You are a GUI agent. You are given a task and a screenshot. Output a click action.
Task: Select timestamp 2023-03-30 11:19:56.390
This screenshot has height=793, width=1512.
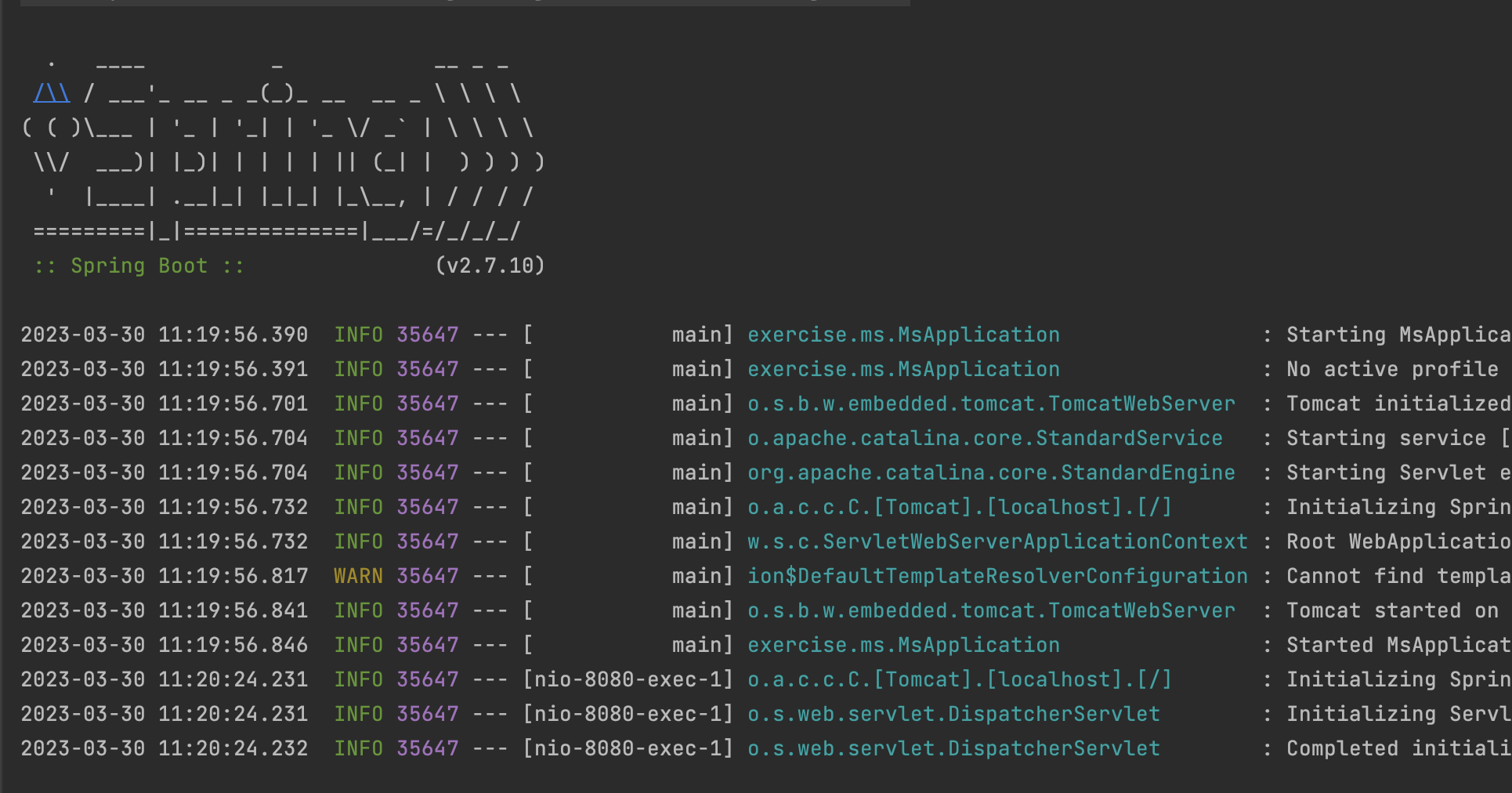165,335
